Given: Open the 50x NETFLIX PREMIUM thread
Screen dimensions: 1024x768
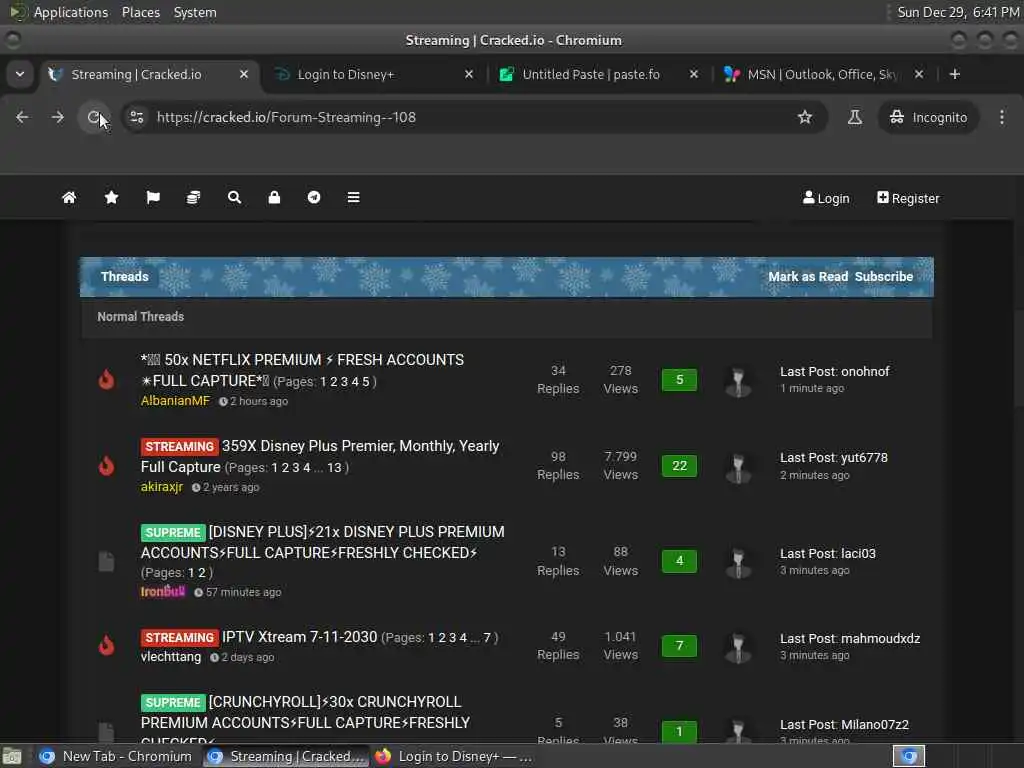Looking at the screenshot, I should [302, 370].
